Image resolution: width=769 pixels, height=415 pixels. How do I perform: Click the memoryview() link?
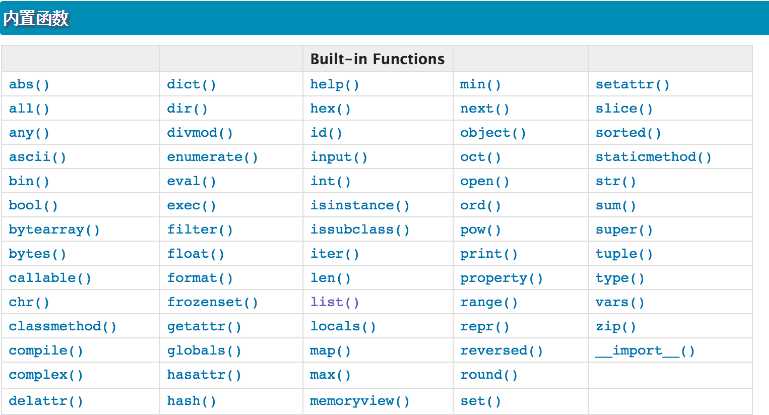pyautogui.click(x=359, y=401)
